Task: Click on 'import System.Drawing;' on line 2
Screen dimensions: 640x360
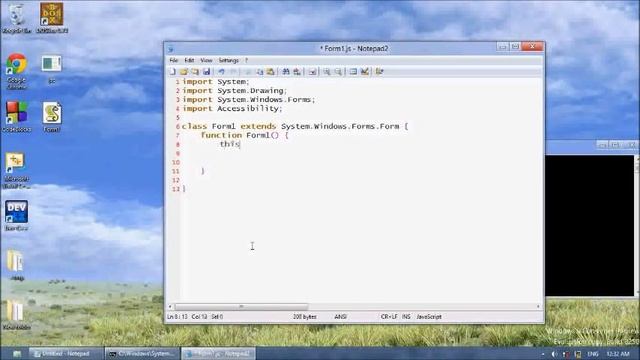Action: coord(235,91)
